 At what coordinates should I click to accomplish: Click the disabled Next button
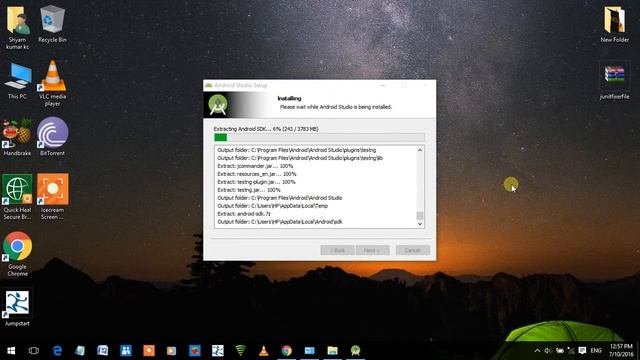point(372,250)
